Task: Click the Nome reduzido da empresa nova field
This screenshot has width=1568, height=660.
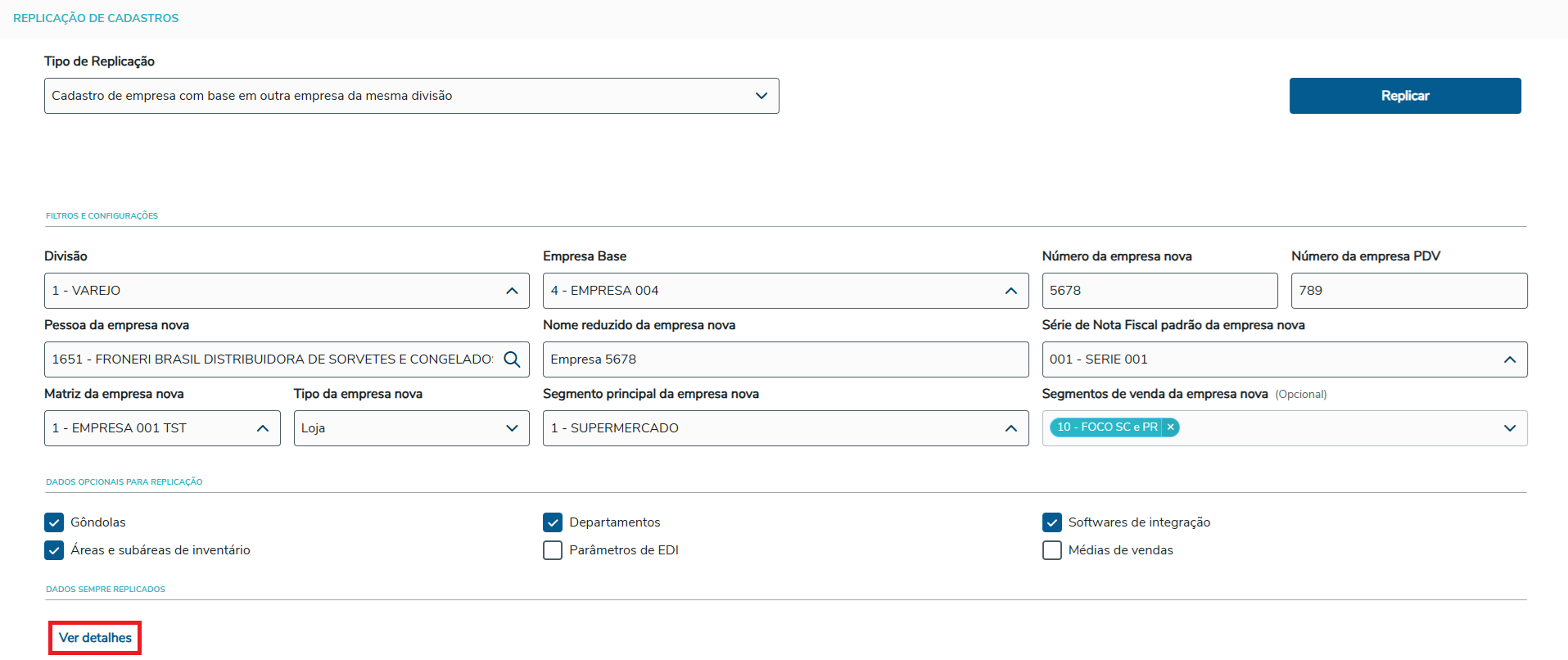Action: 785,359
